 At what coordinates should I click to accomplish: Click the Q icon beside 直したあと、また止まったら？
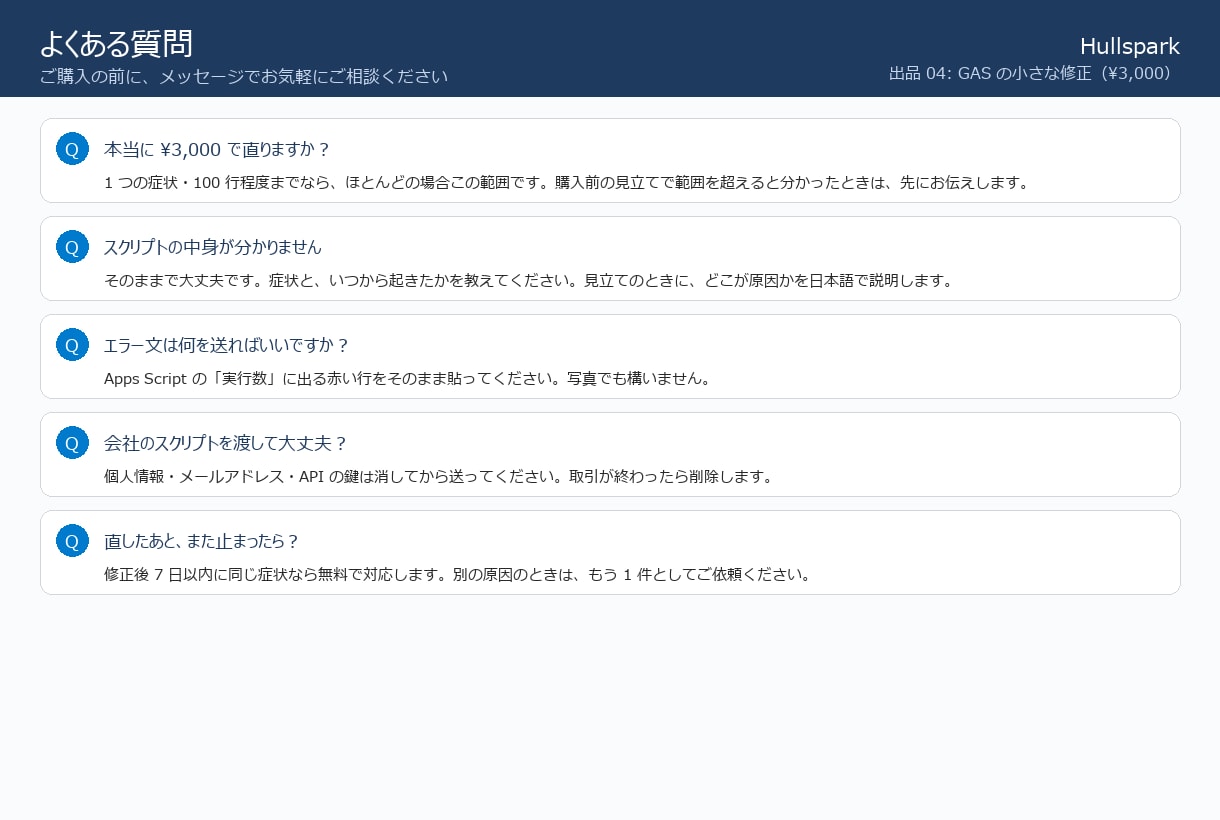(72, 541)
